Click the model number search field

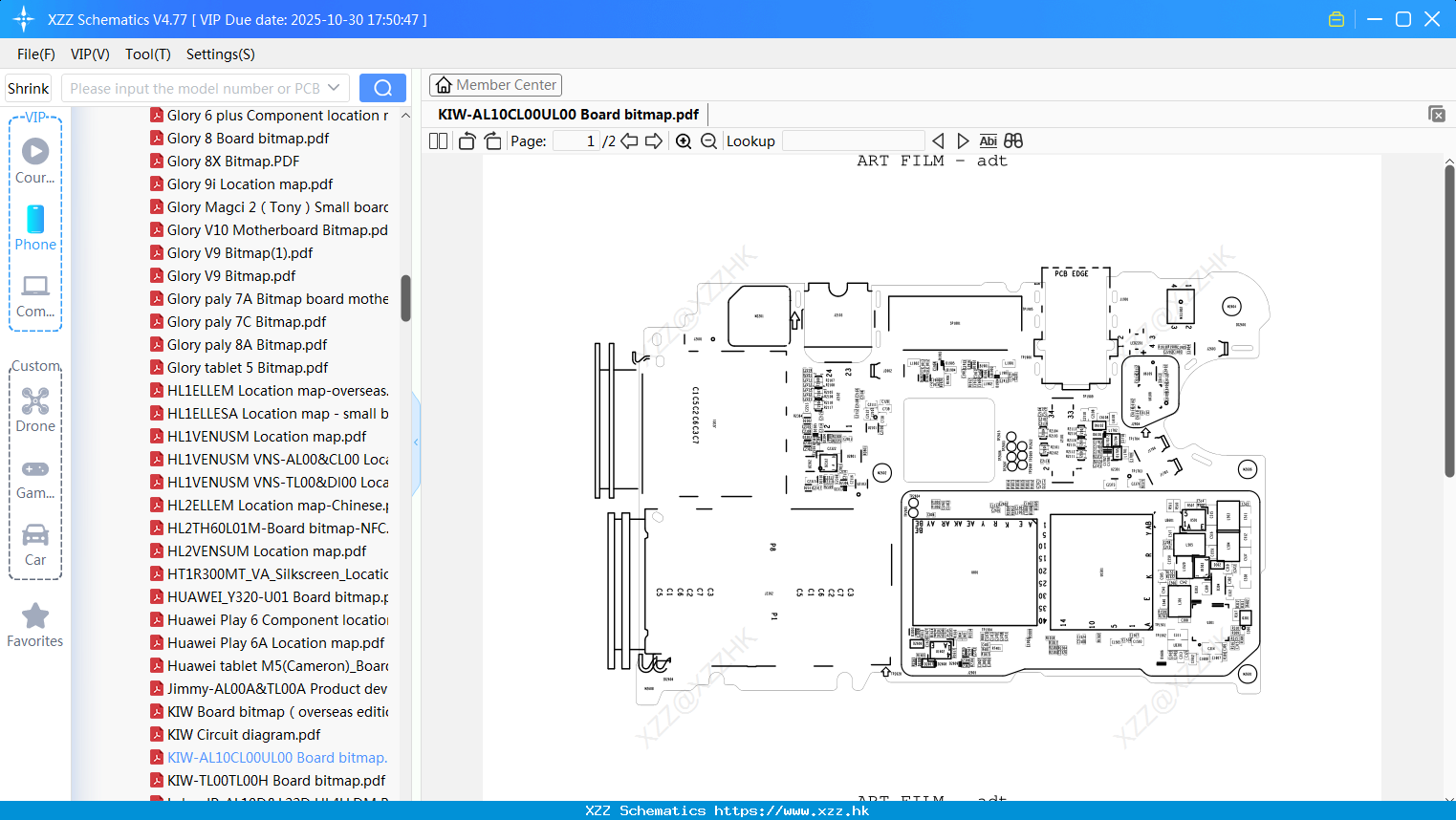[x=195, y=88]
